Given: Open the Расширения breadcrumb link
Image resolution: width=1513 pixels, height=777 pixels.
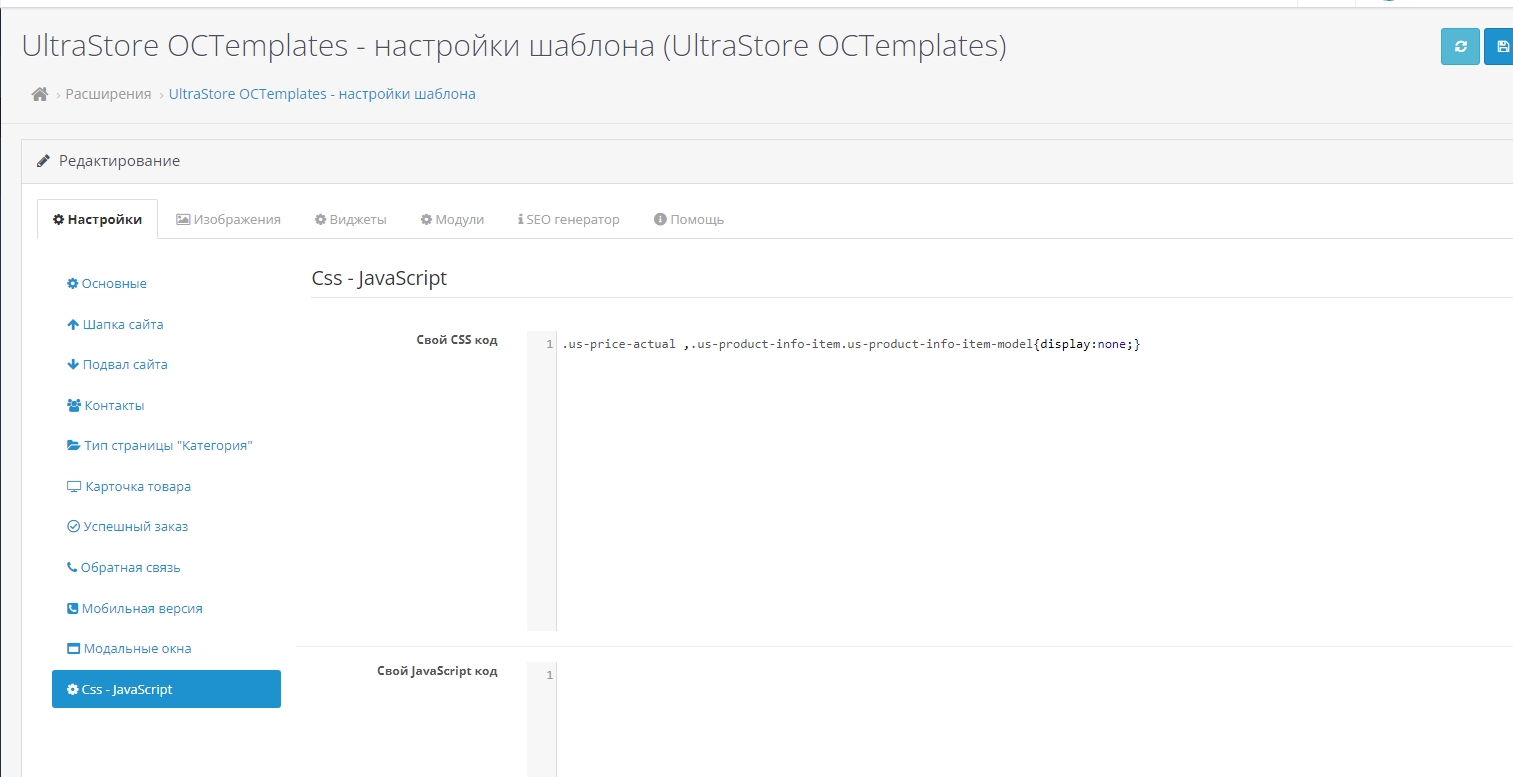Looking at the screenshot, I should (108, 94).
